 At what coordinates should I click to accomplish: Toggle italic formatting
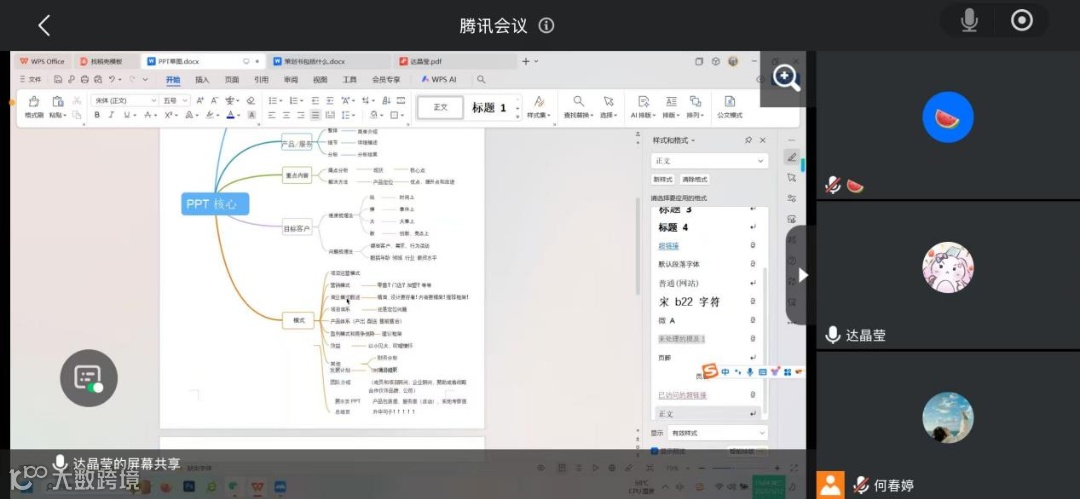click(x=112, y=115)
